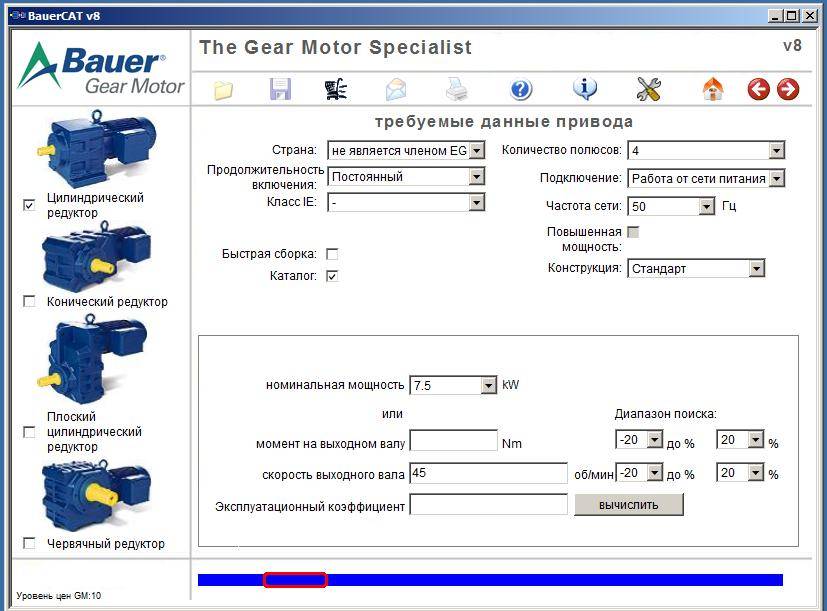
Task: Open file with the folder icon
Action: point(223,90)
